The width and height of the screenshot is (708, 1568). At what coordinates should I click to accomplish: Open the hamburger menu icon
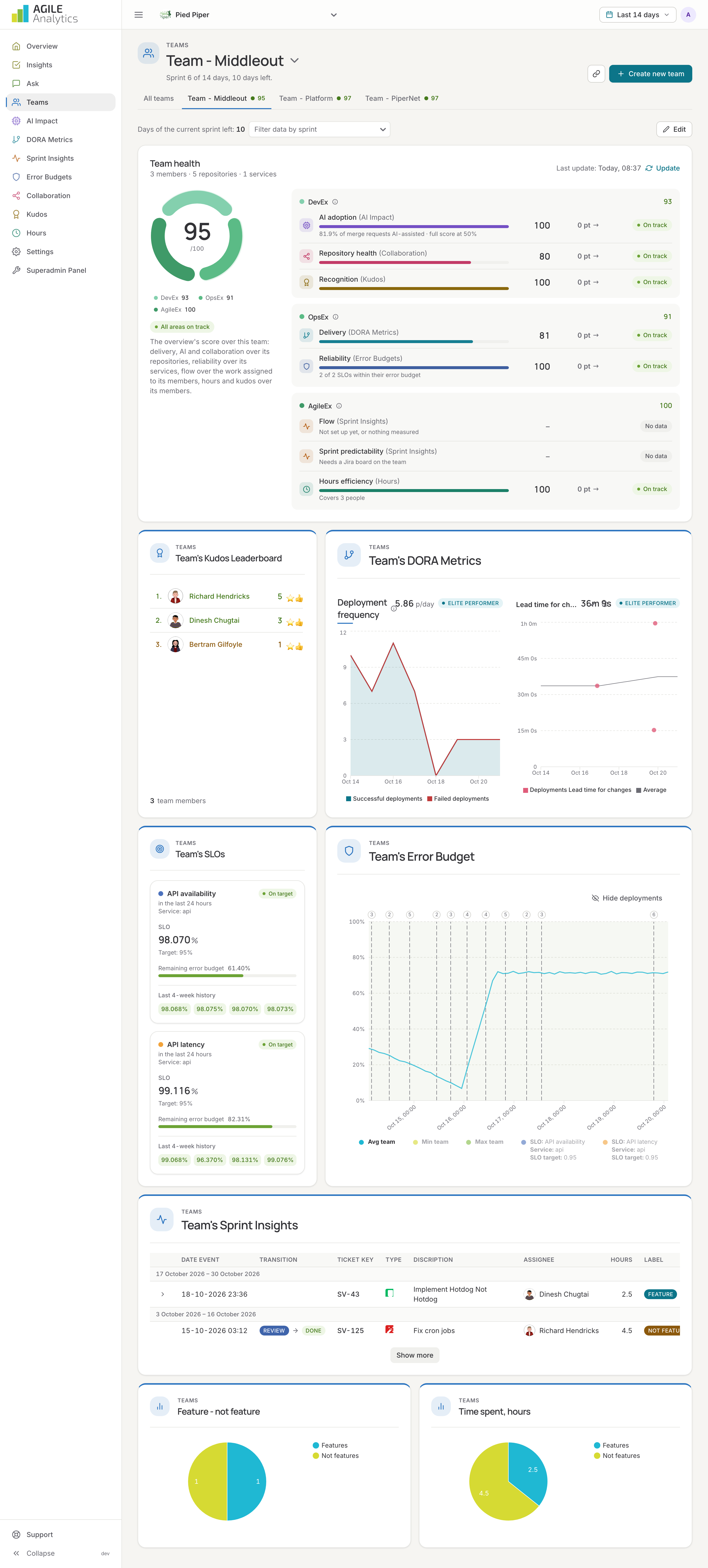tap(139, 15)
